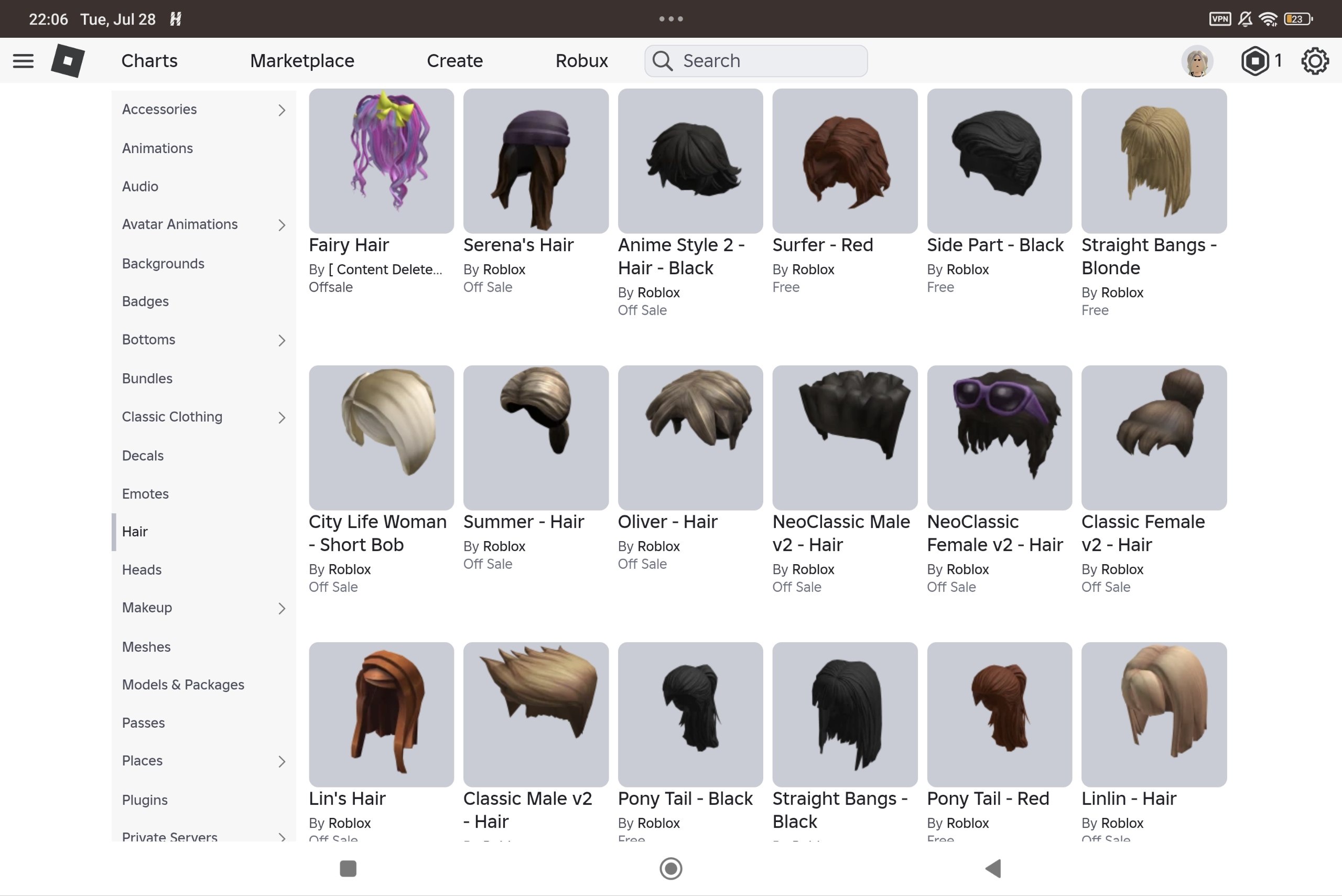Open the Fairy Hair thumbnail
This screenshot has height=896, width=1342.
(x=381, y=160)
